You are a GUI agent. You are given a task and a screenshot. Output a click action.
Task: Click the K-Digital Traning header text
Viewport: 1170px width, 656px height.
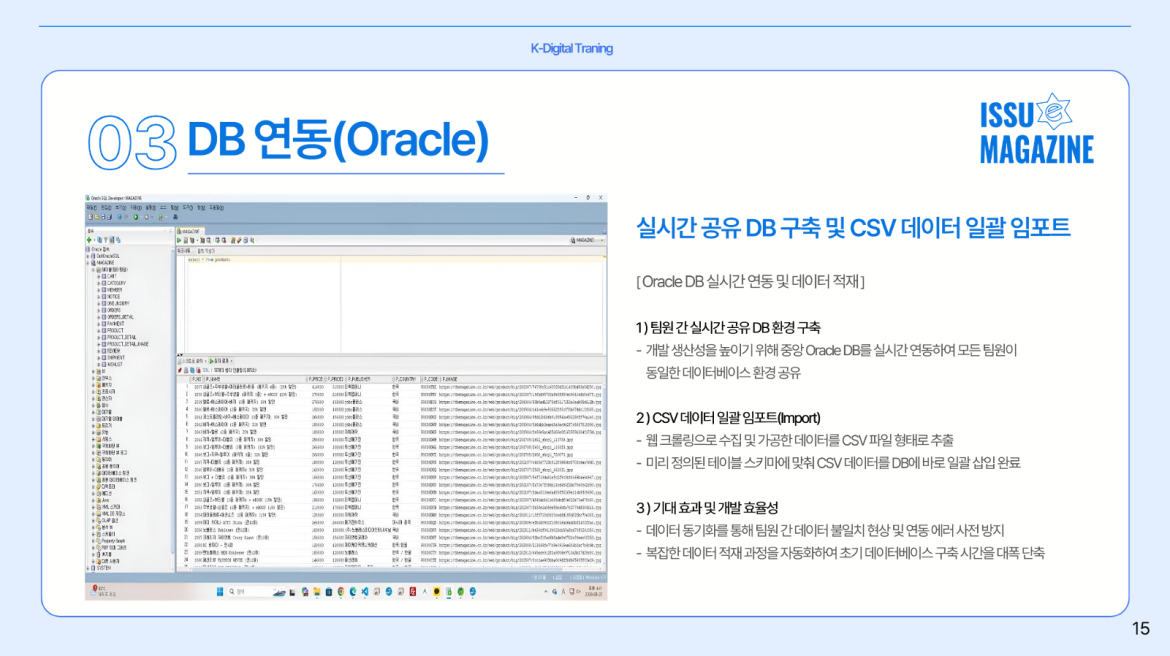coord(572,49)
